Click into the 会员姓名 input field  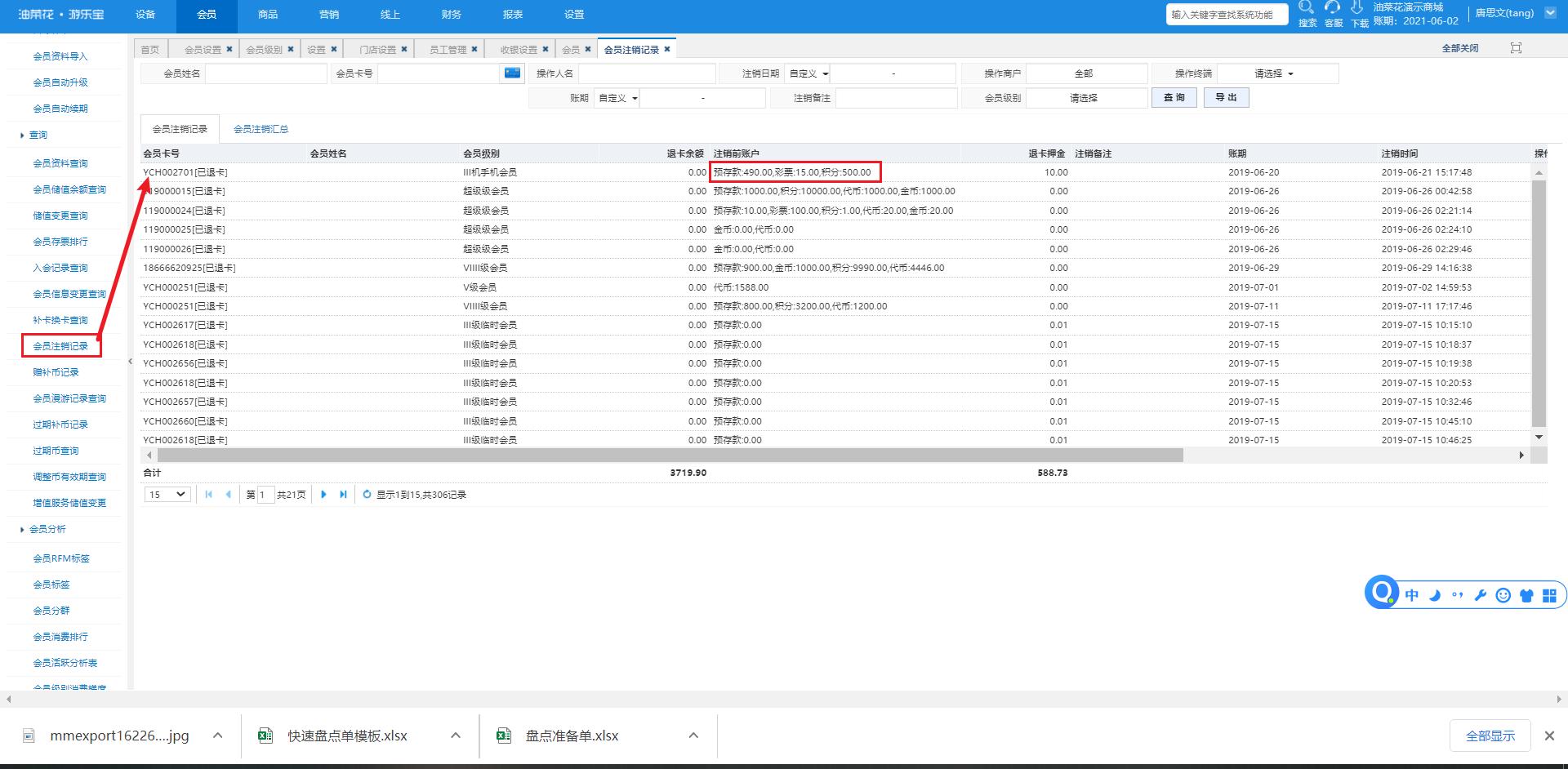266,73
